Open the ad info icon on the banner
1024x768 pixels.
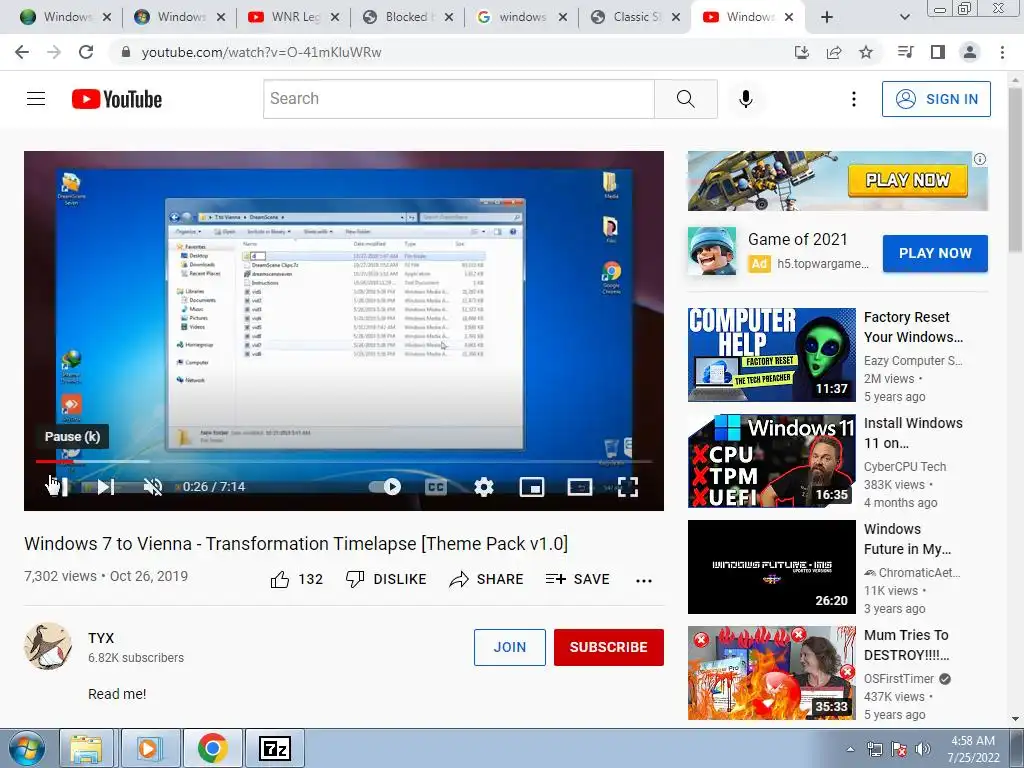tap(980, 159)
